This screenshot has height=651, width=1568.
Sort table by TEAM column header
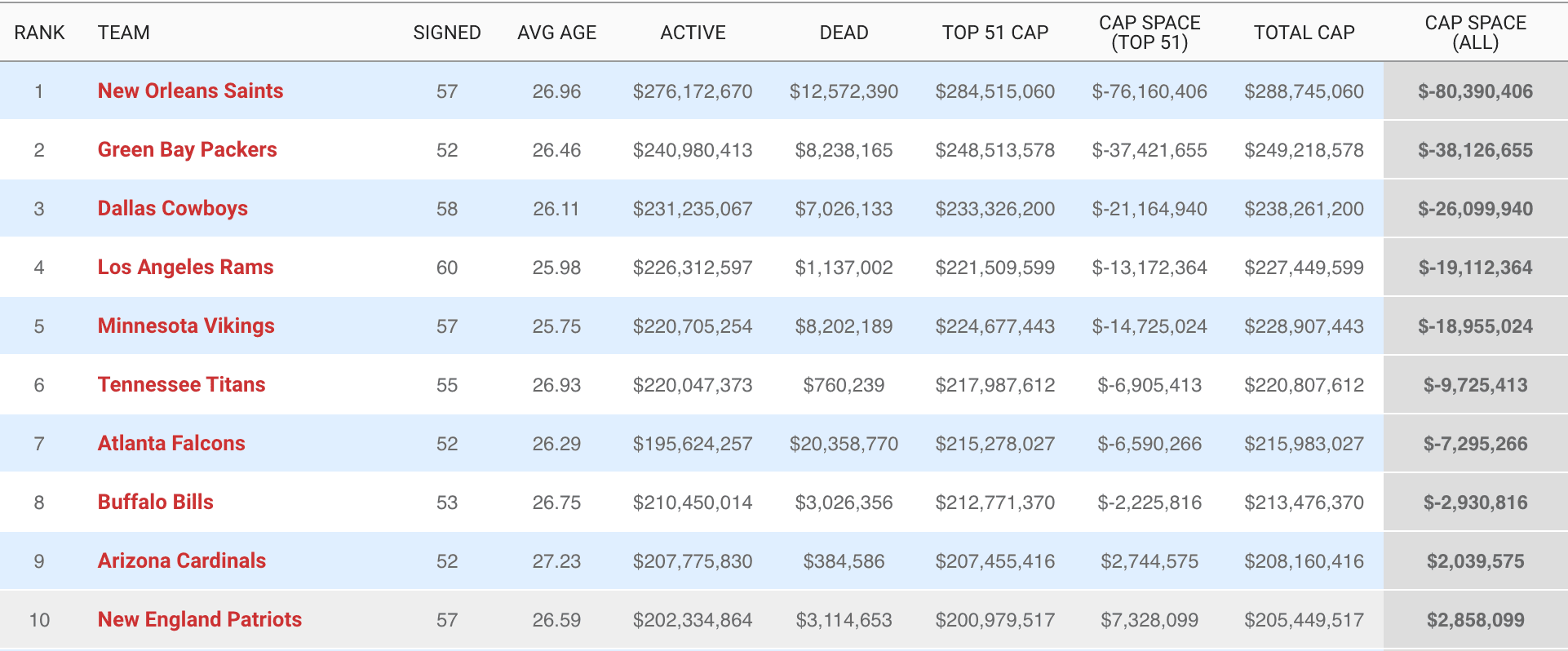(x=124, y=33)
